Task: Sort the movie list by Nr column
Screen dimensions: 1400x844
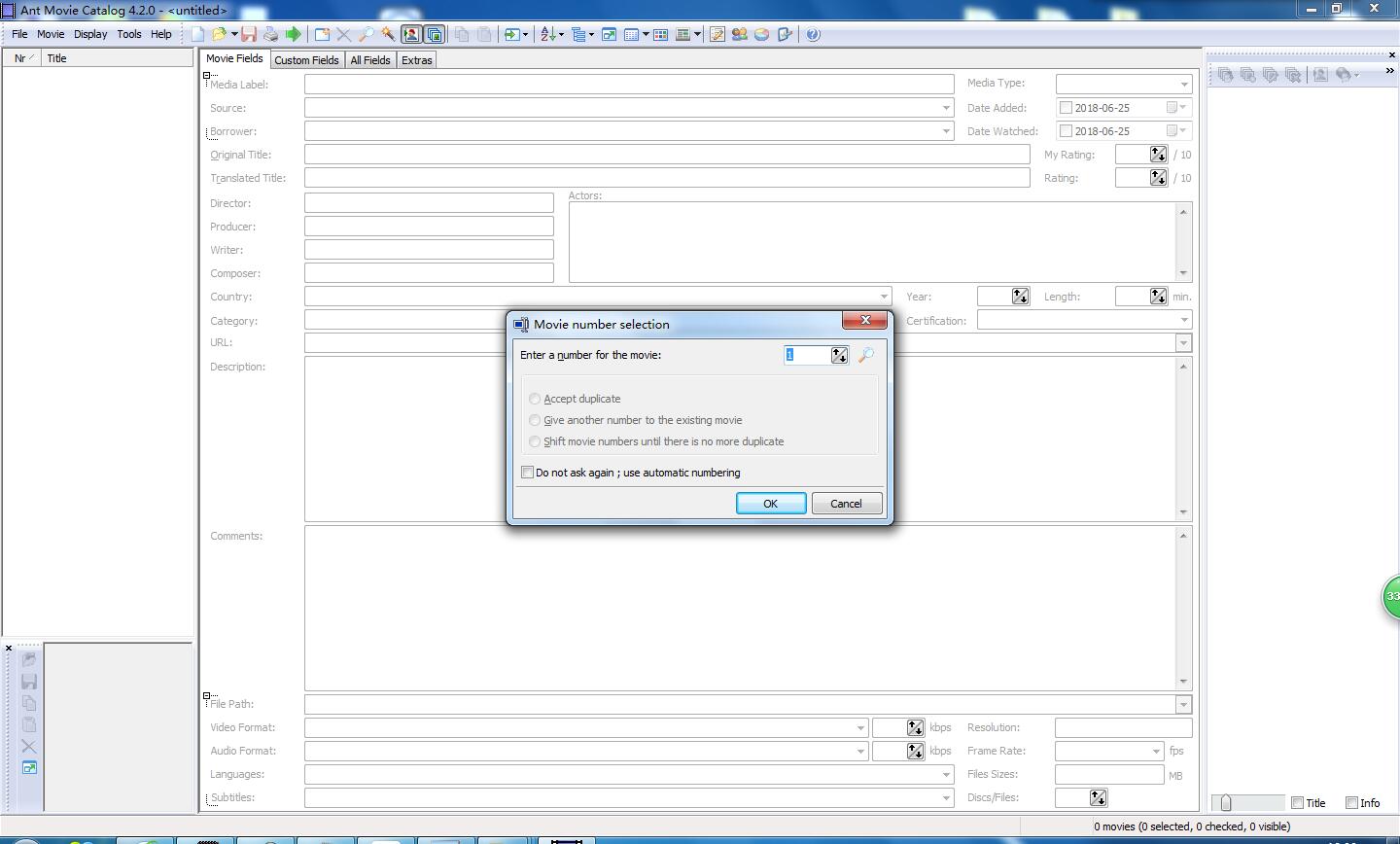Action: [23, 58]
